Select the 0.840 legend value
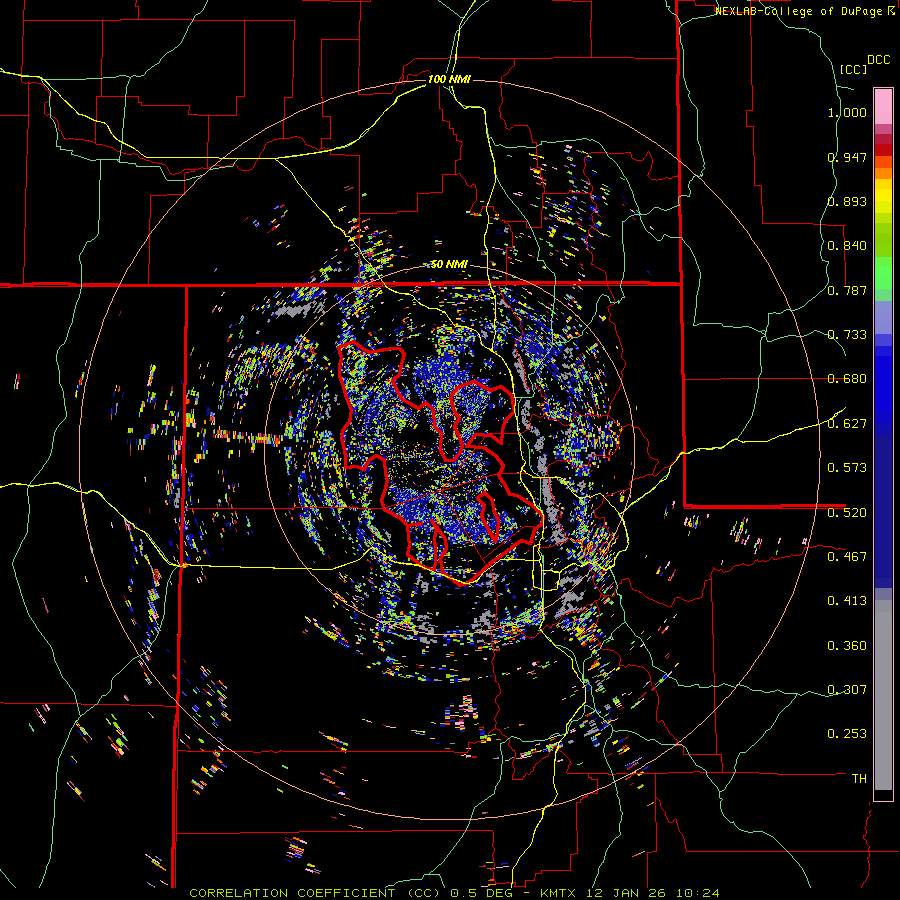Viewport: 900px width, 900px height. (x=847, y=246)
